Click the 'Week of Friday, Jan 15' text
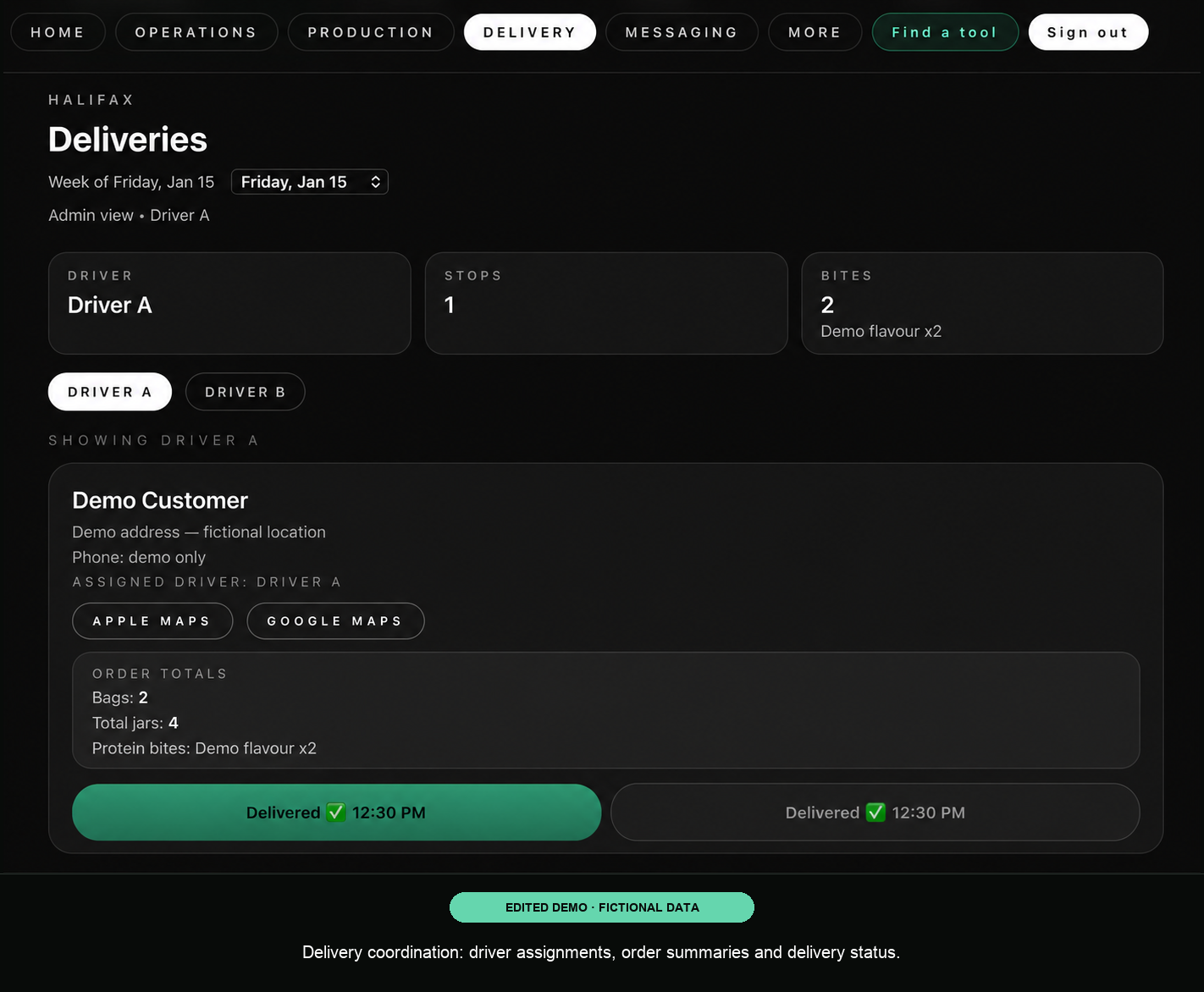The height and width of the screenshot is (992, 1204). click(131, 182)
